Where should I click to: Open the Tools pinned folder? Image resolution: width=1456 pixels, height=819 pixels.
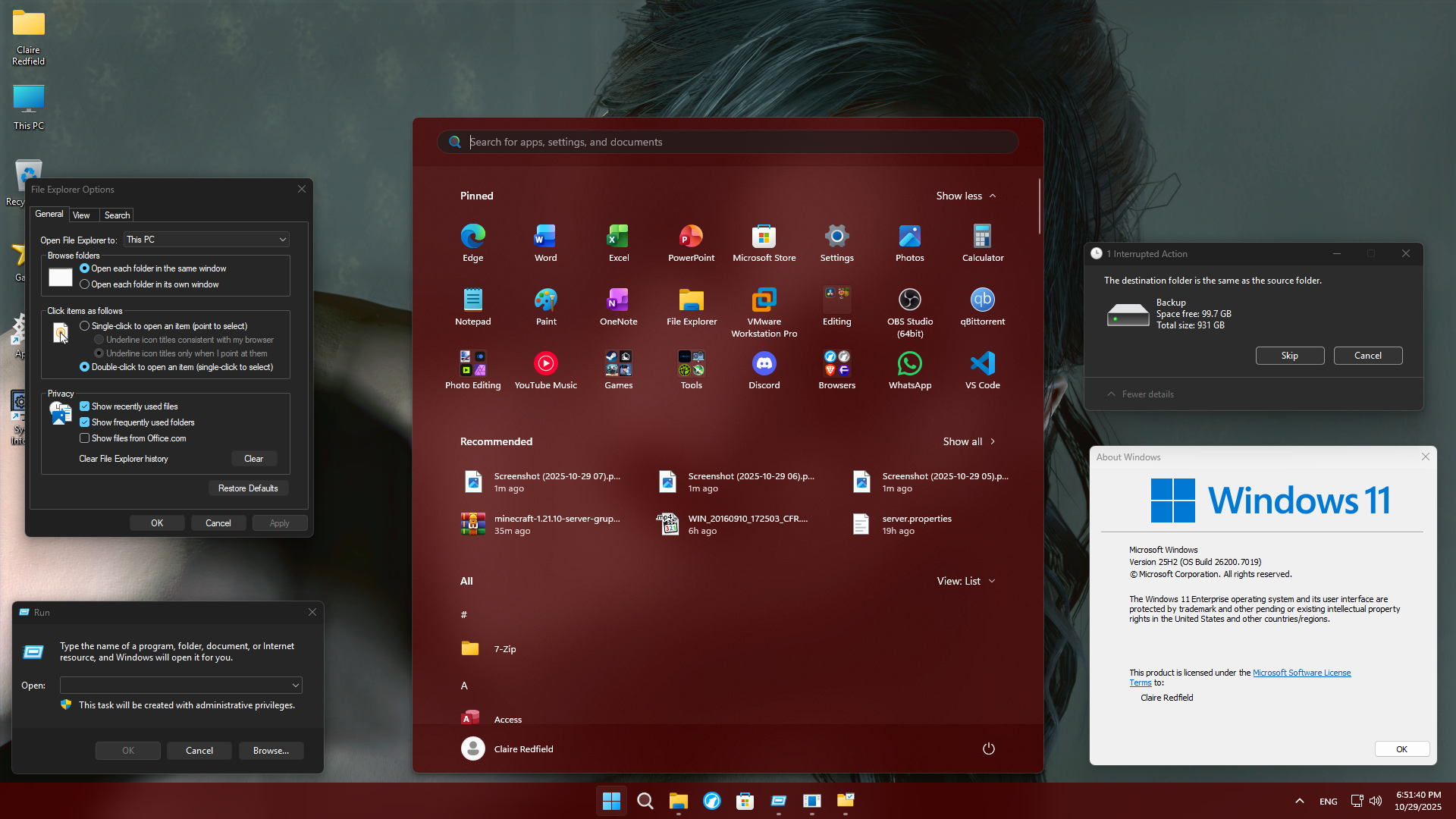point(691,371)
